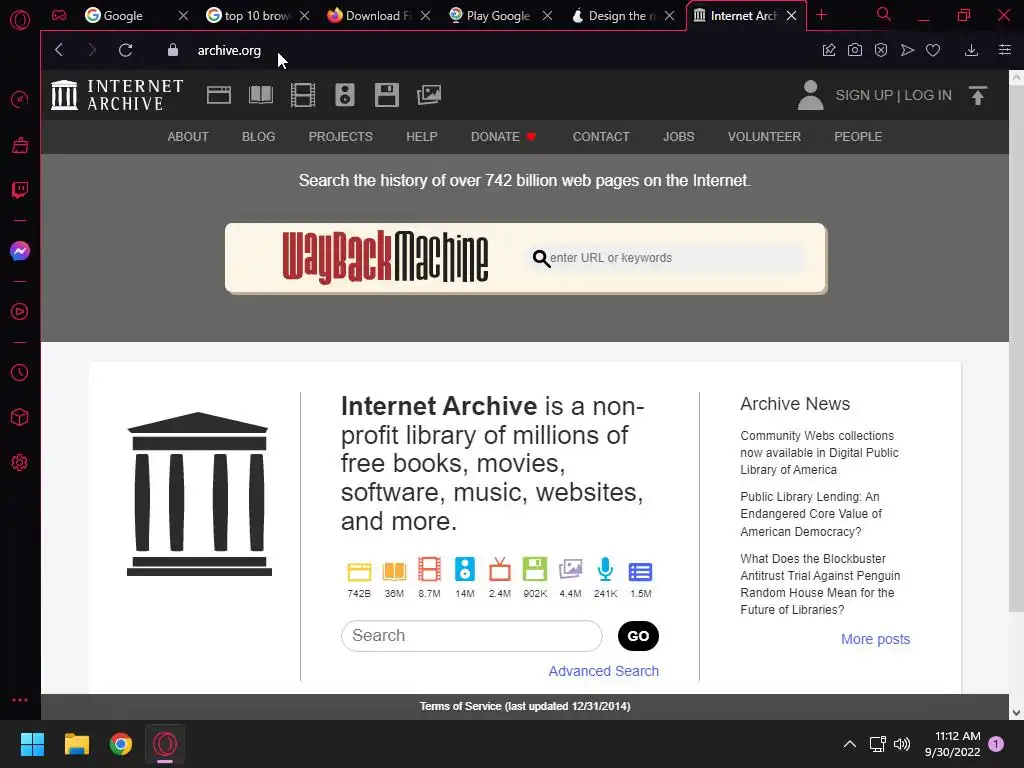Viewport: 1024px width, 768px height.
Task: Focus the Archive Search box
Action: 472,635
